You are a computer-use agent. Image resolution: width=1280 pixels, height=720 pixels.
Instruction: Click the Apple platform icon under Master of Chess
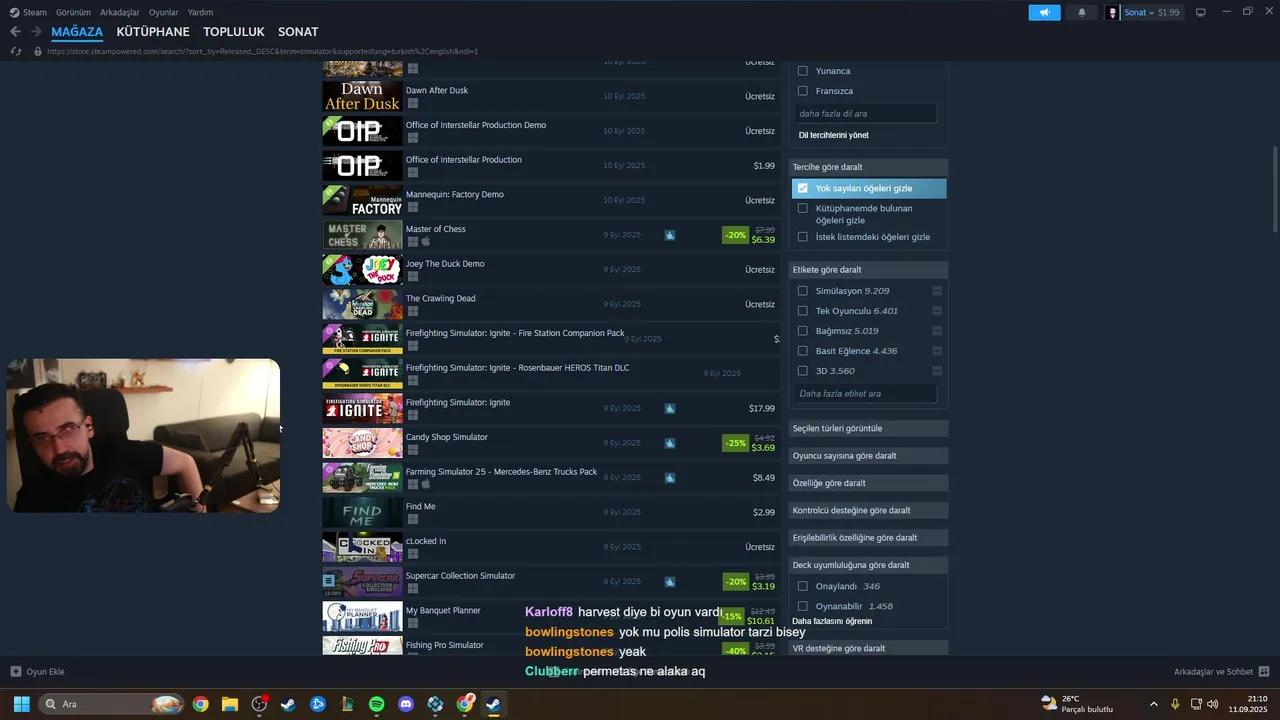click(x=425, y=241)
